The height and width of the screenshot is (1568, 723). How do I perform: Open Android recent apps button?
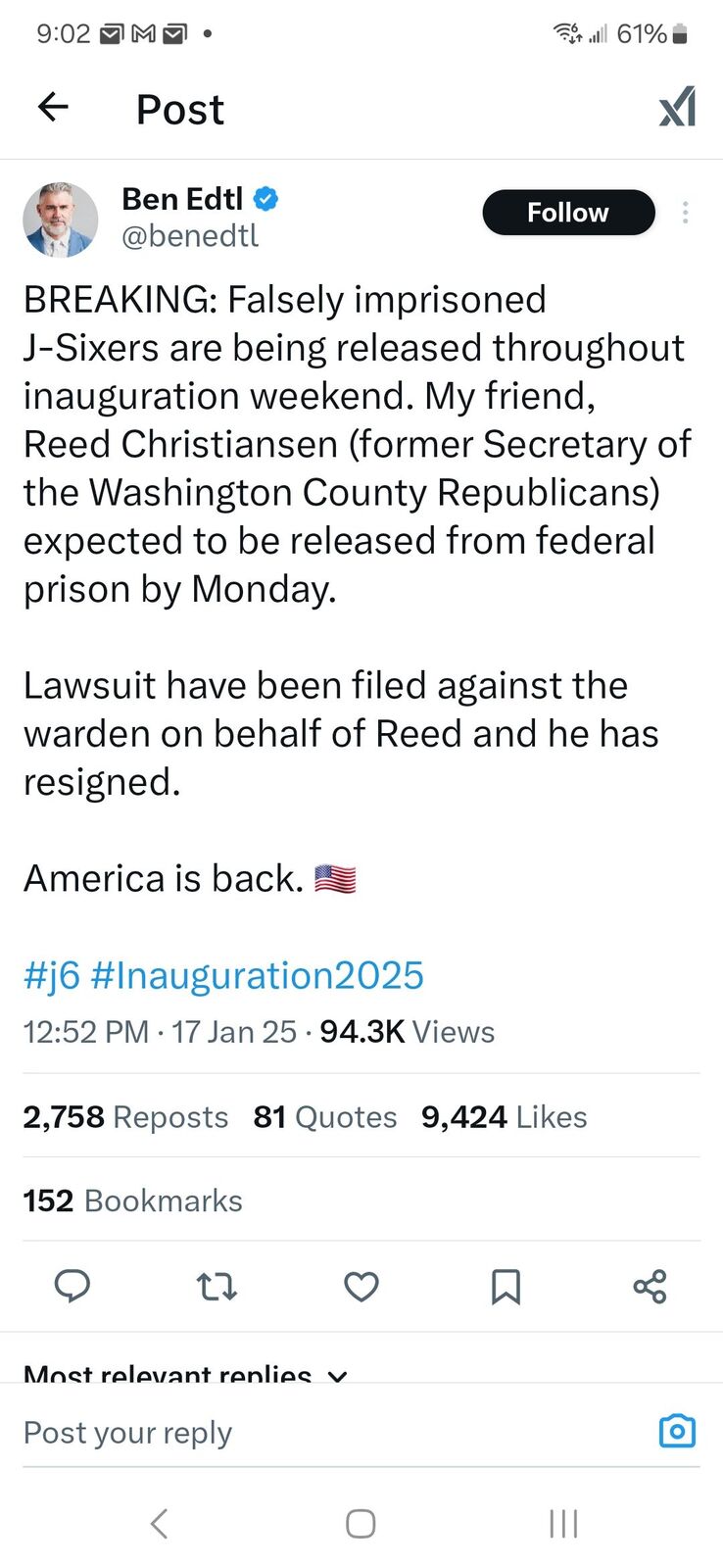[x=563, y=1523]
